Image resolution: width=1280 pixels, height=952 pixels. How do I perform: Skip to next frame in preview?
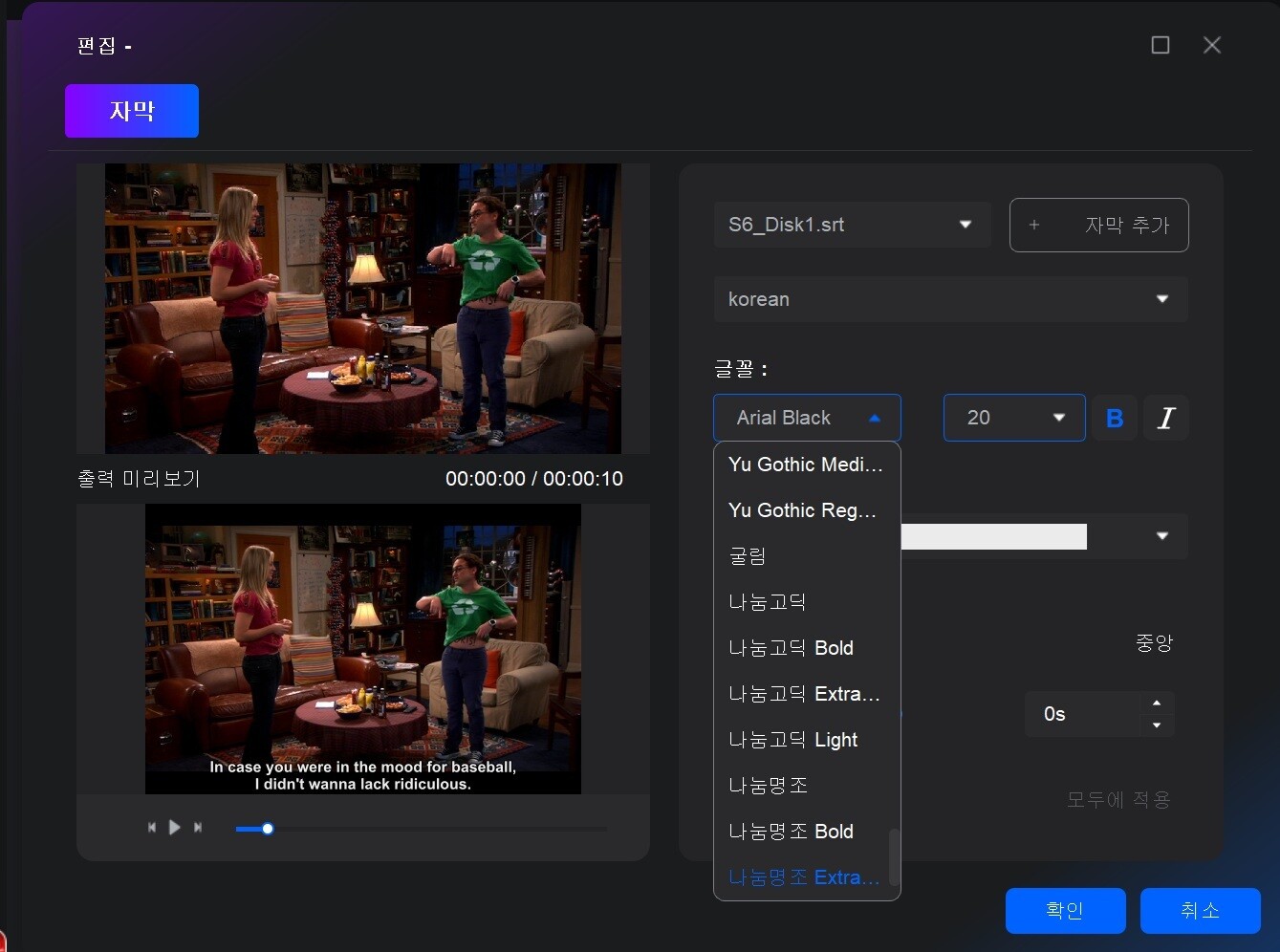coord(198,828)
